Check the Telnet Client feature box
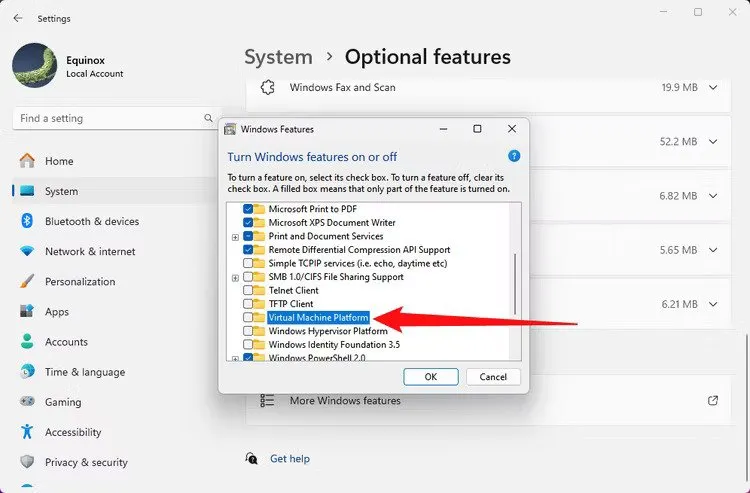This screenshot has height=493, width=750. (248, 290)
